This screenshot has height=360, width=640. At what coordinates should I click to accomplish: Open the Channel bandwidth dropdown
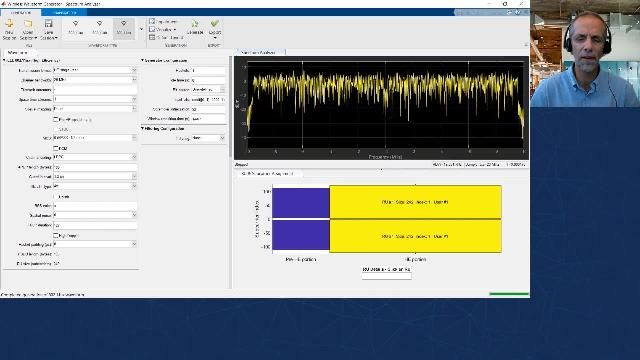tap(134, 80)
